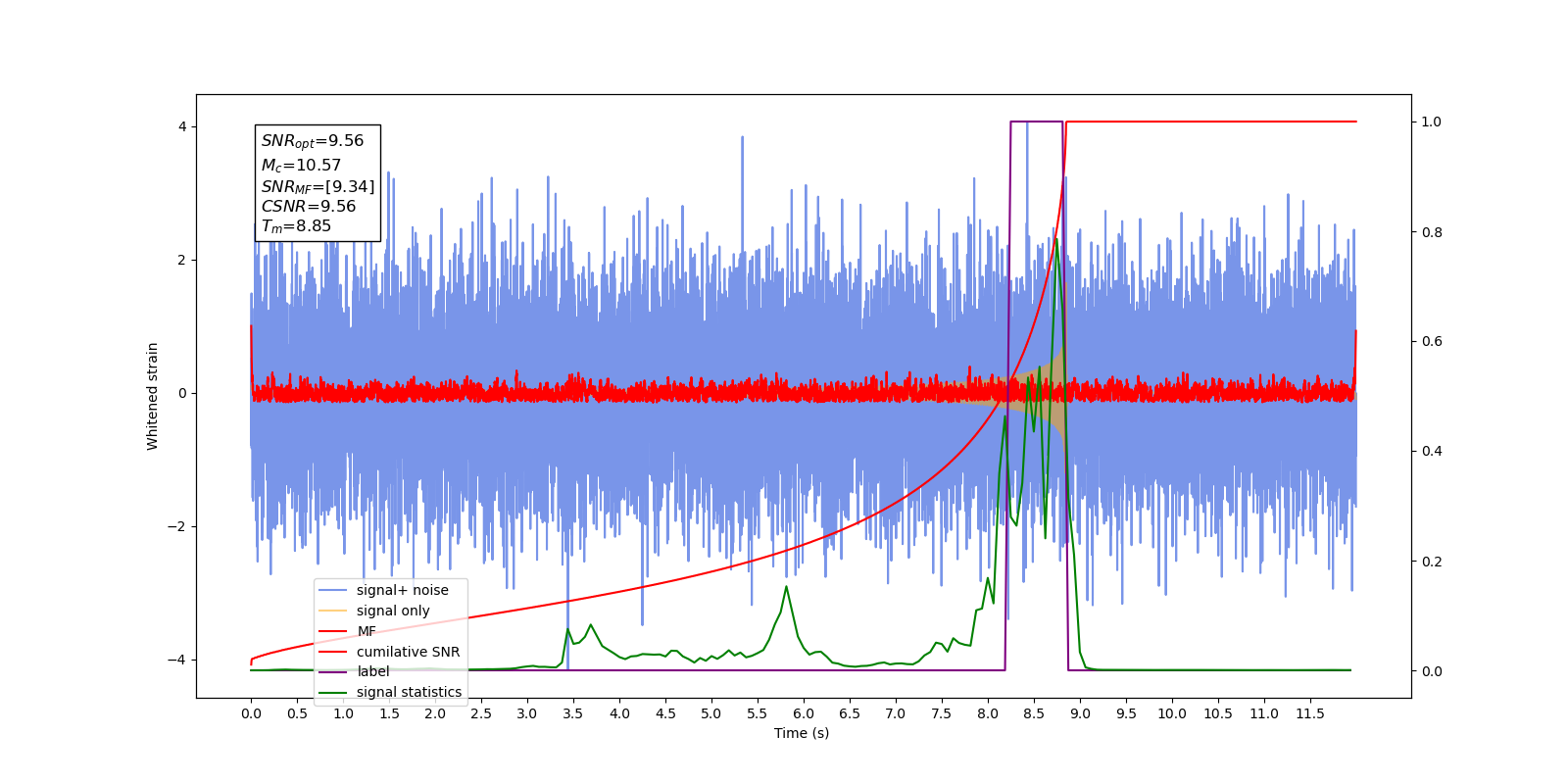Click the blue line swatch in legend
Viewport: 1568px width, 784px height.
pos(333,590)
